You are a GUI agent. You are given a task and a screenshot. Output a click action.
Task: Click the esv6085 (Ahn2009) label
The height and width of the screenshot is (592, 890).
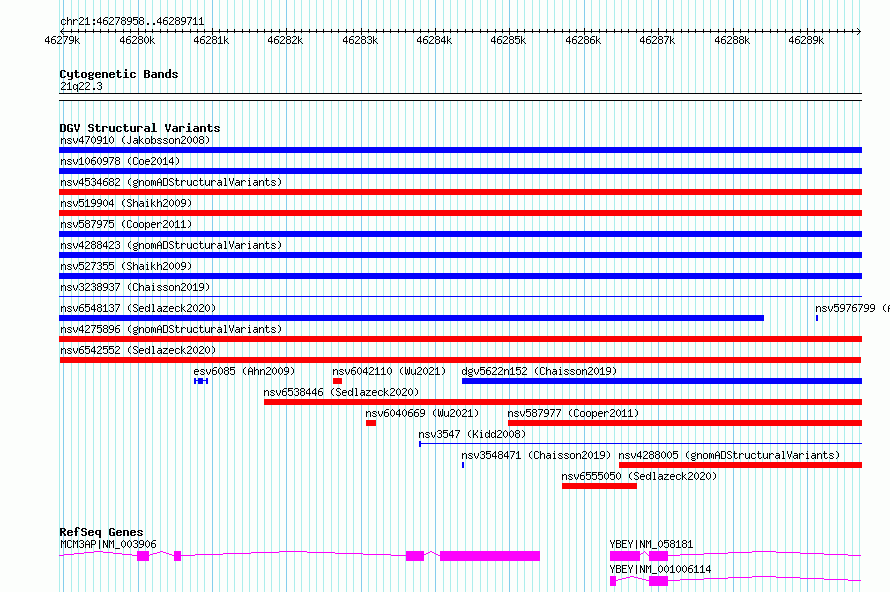coord(244,371)
